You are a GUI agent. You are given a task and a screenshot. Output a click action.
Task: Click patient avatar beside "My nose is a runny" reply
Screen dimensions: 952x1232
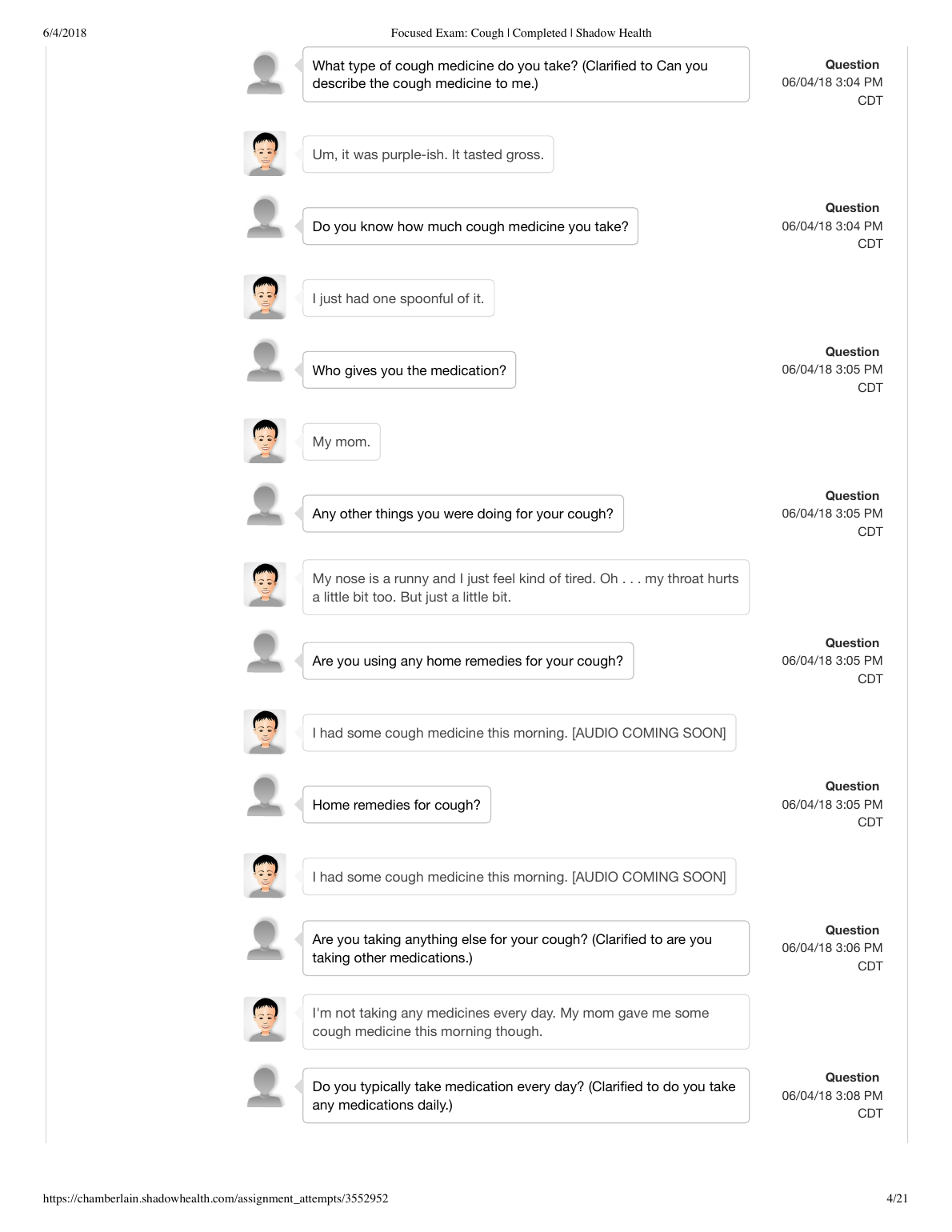[x=265, y=585]
